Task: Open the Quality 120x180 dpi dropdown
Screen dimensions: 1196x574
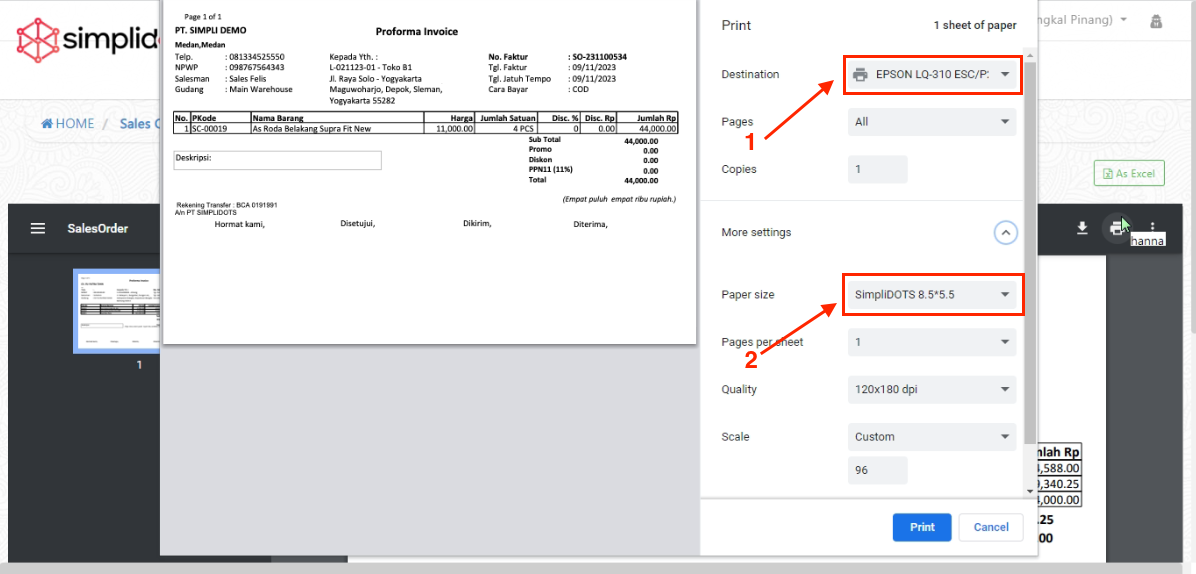Action: (x=931, y=389)
